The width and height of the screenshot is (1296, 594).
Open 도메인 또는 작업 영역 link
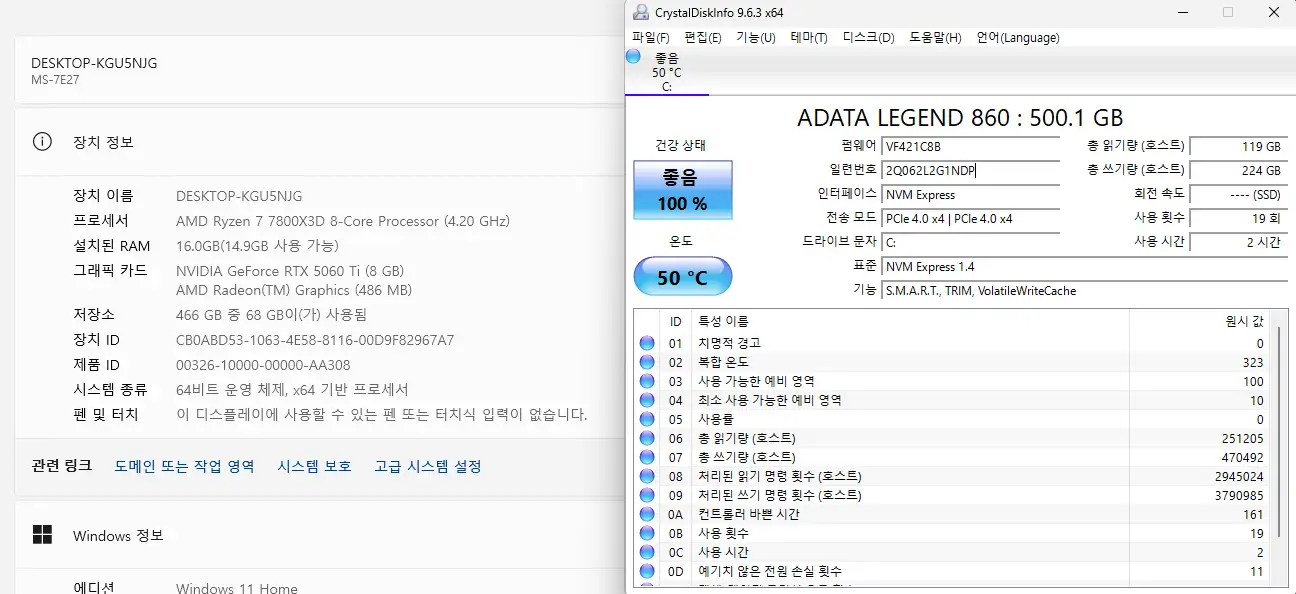[x=184, y=466]
